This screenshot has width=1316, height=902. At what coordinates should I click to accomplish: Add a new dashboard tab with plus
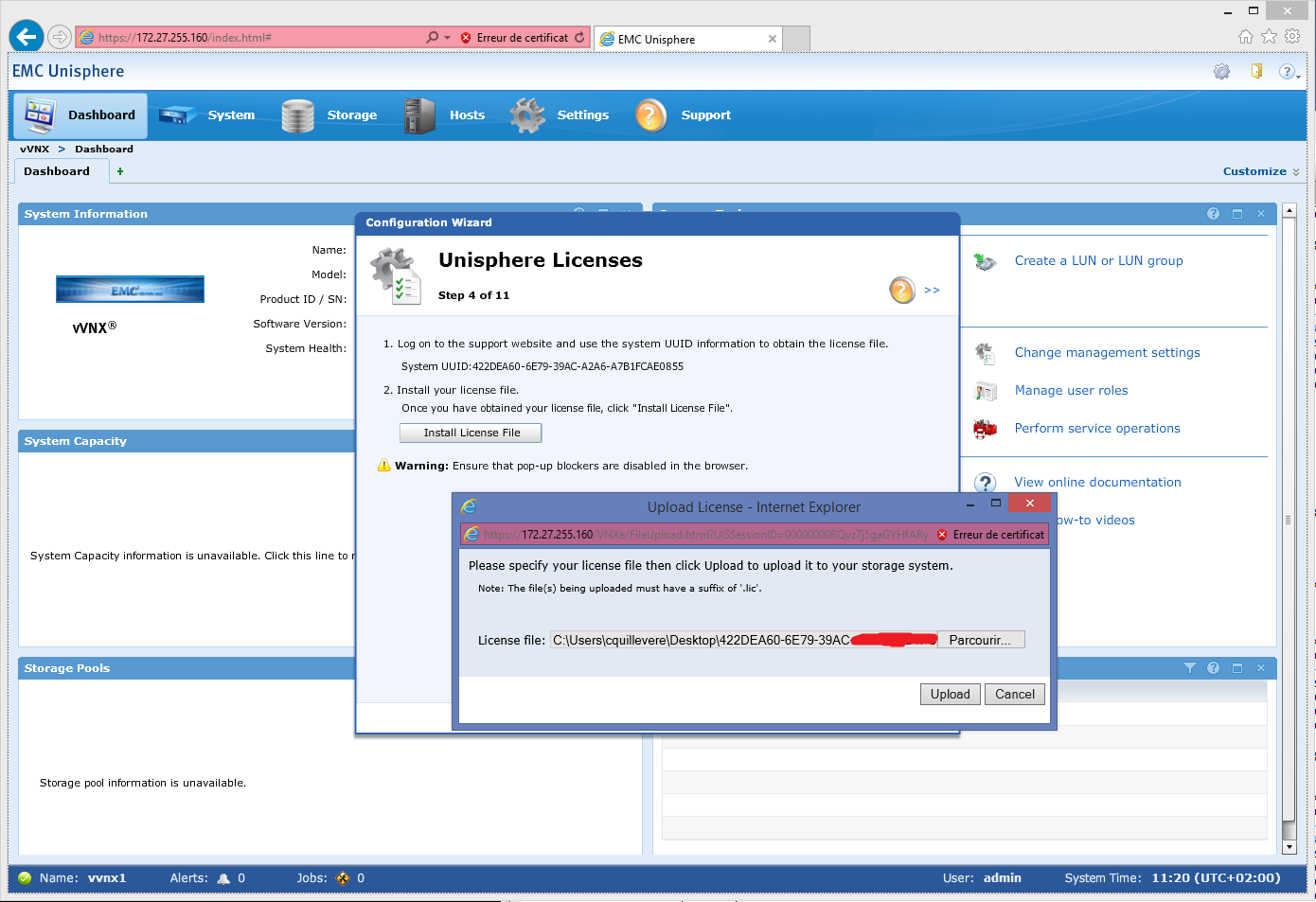(x=120, y=171)
